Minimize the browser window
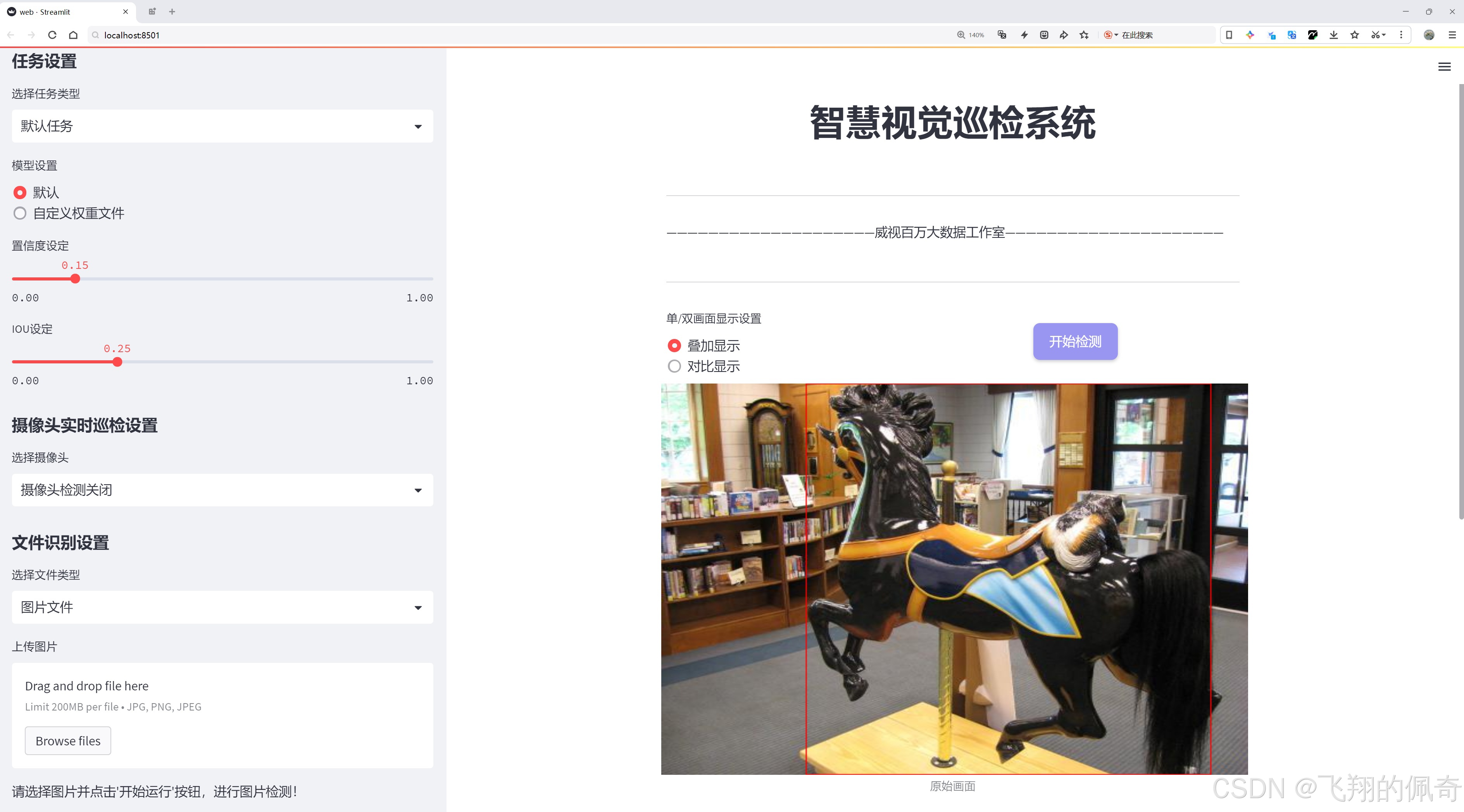Screen dimensions: 1464x812 click(1405, 11)
